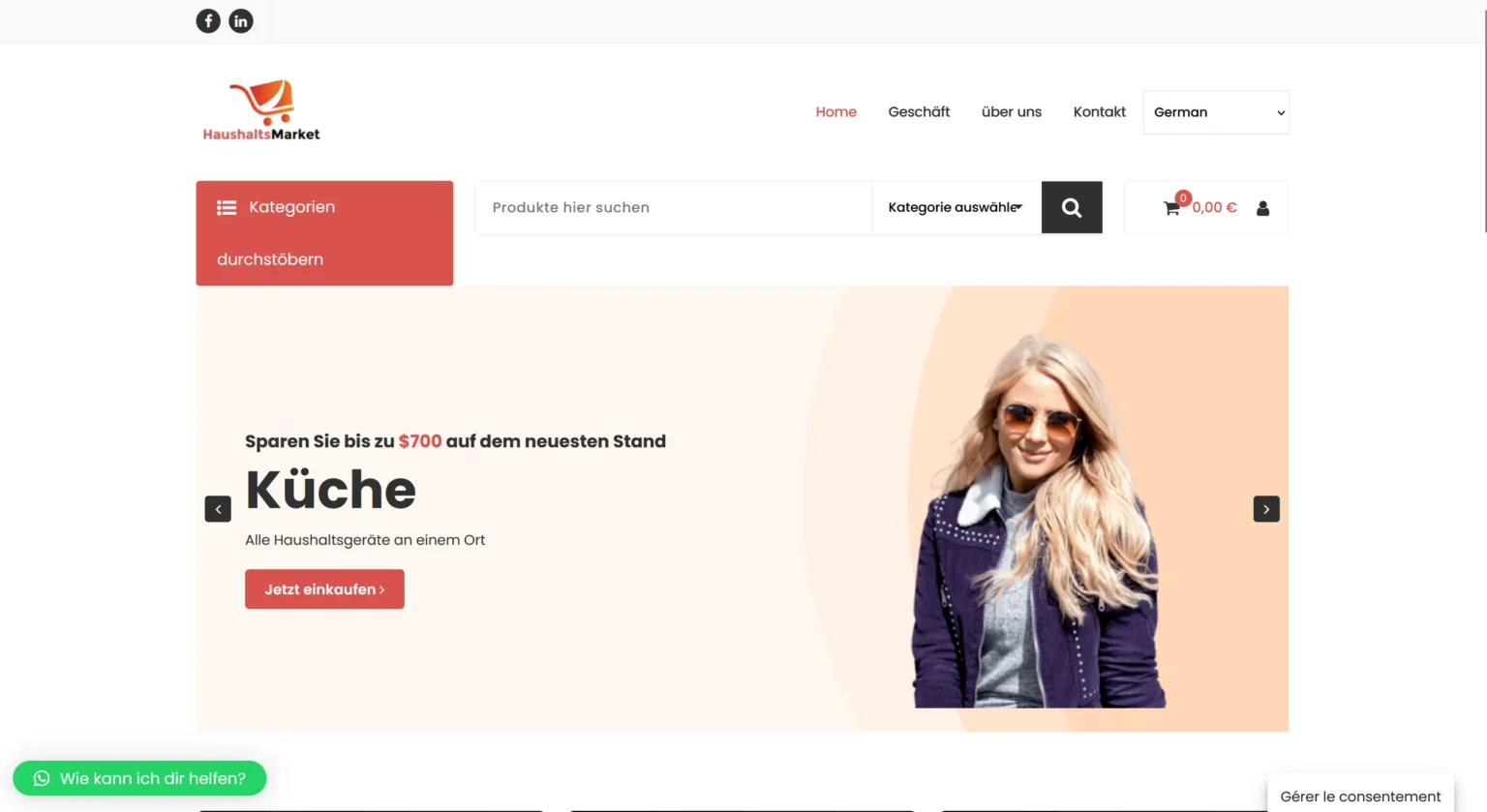Screen dimensions: 1487x812
Task: Open the German language dropdown
Action: pos(1216,112)
